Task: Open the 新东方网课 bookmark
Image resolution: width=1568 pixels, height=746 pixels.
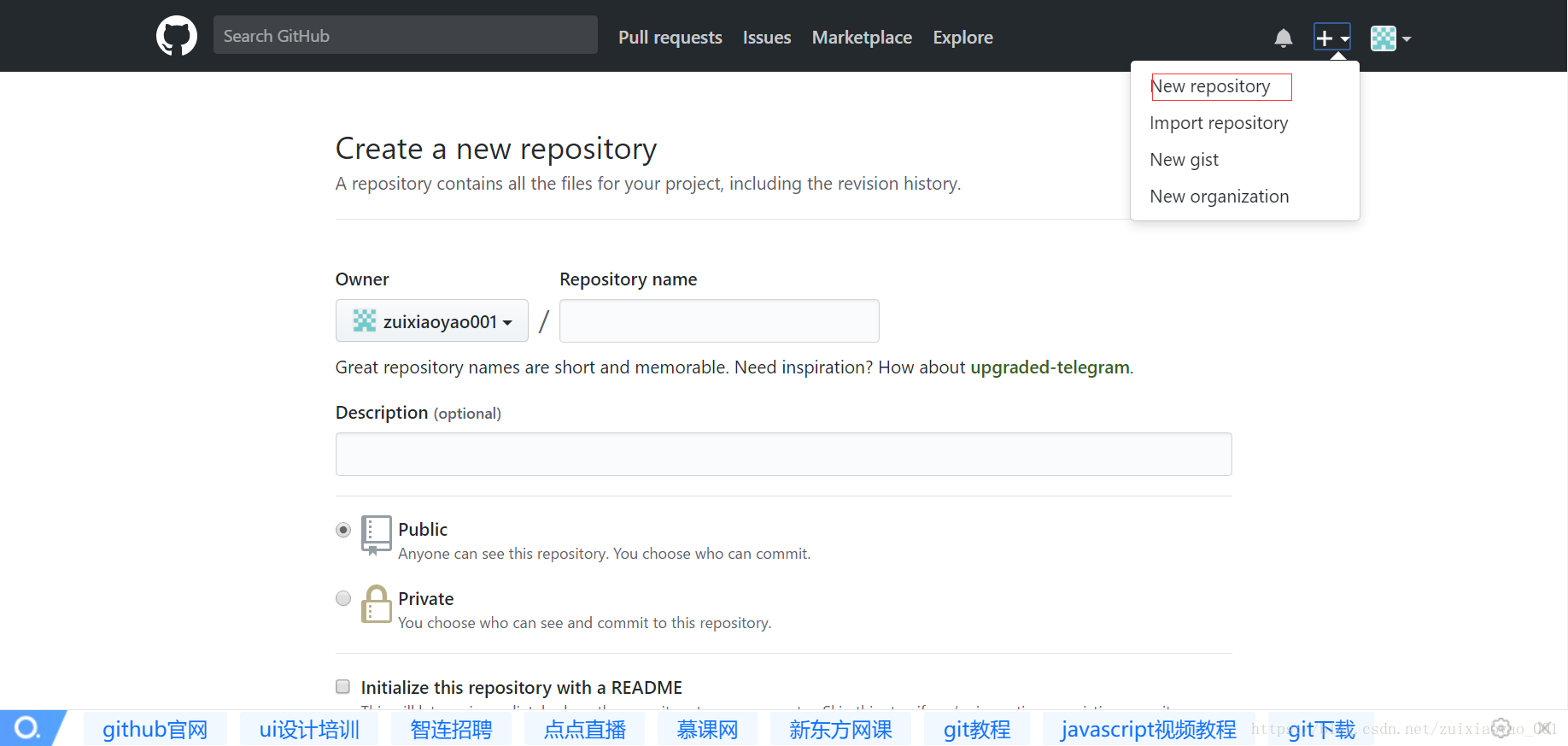Action: point(840,729)
